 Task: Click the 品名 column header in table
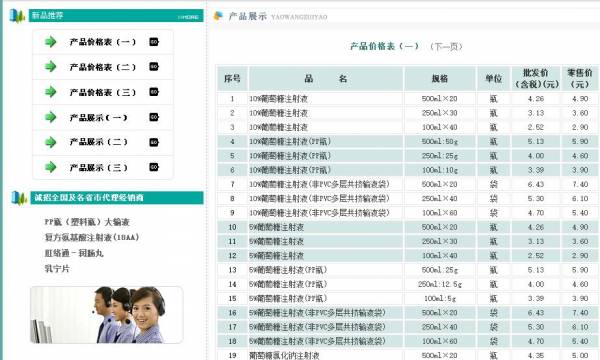(326, 79)
